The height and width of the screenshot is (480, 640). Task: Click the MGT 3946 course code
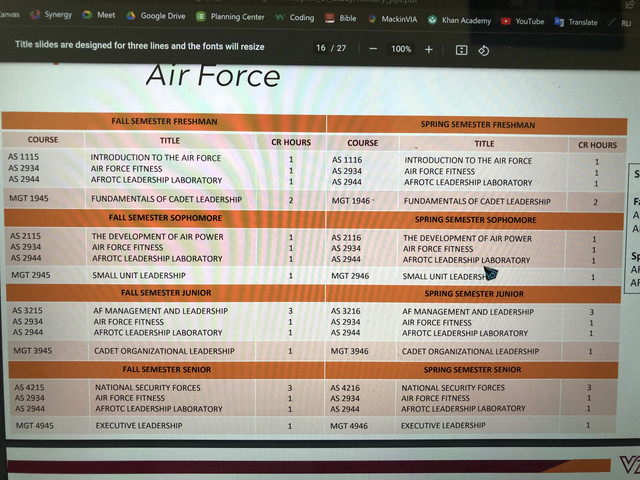coord(349,351)
